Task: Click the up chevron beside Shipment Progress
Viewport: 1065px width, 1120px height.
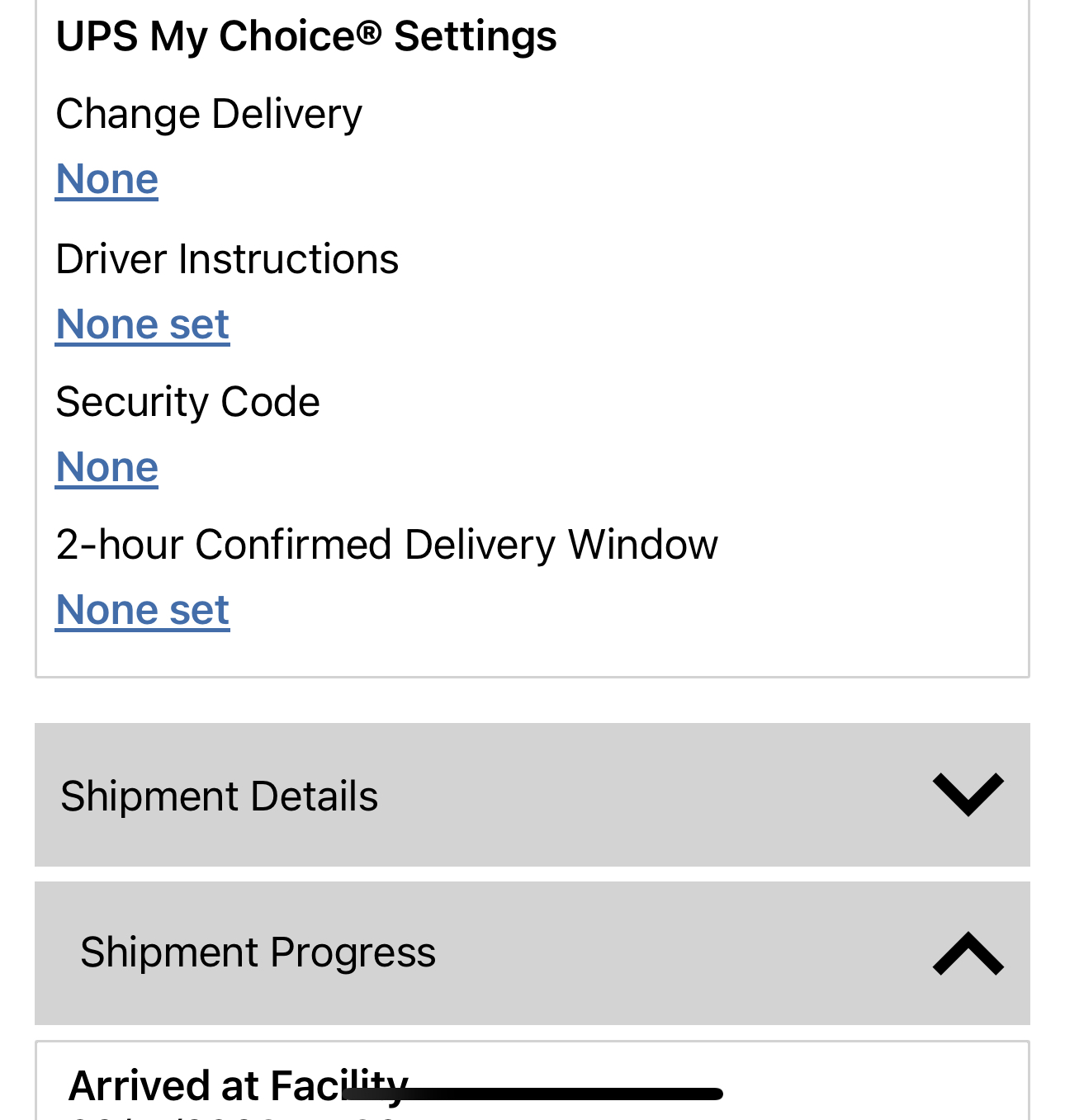Action: coord(968,953)
